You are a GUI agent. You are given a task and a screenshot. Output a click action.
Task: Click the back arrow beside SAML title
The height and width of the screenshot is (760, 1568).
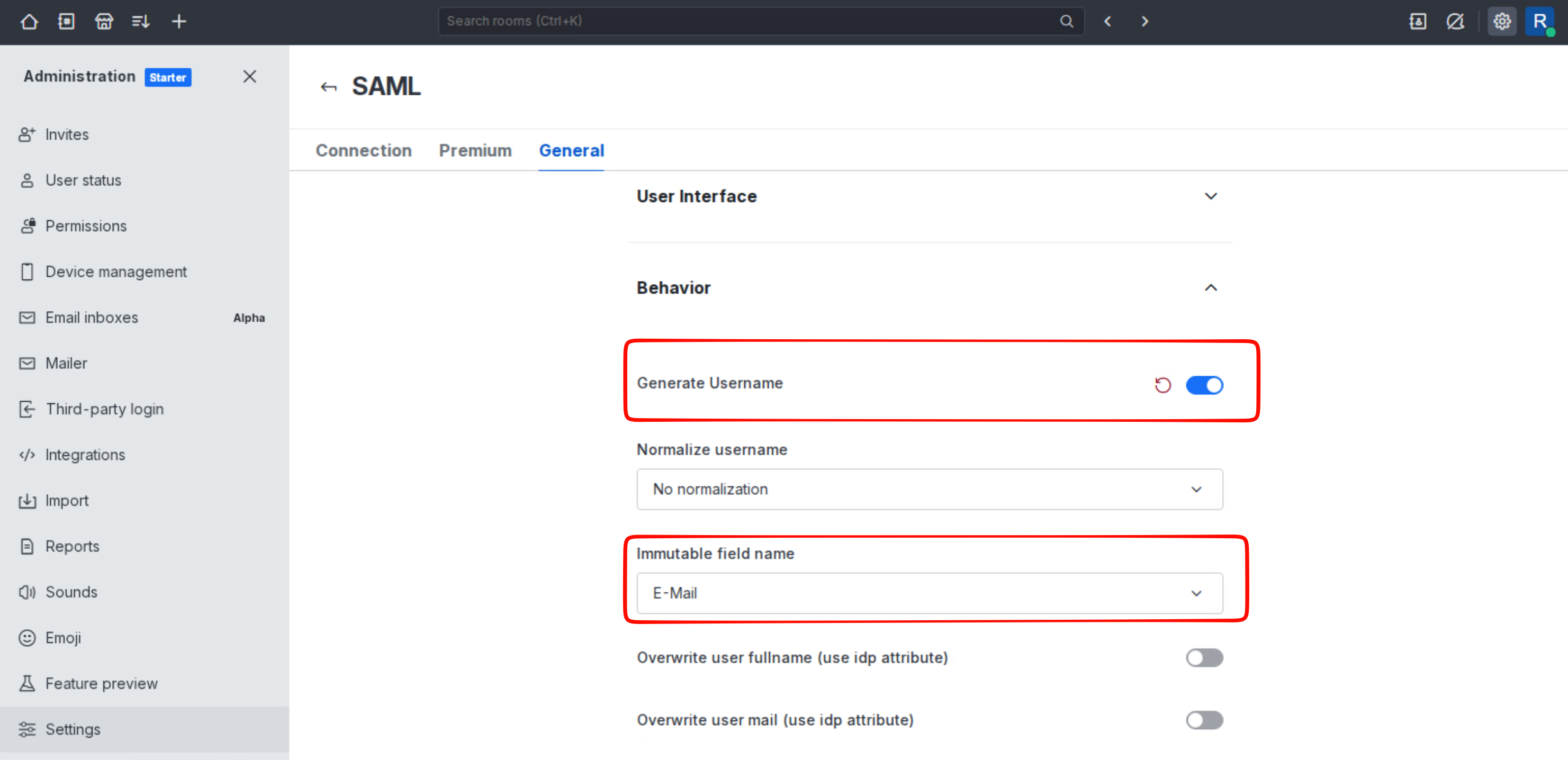(329, 87)
